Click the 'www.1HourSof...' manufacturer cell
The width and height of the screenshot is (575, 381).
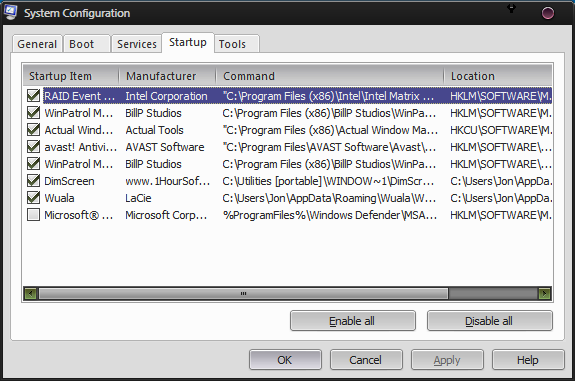168,181
